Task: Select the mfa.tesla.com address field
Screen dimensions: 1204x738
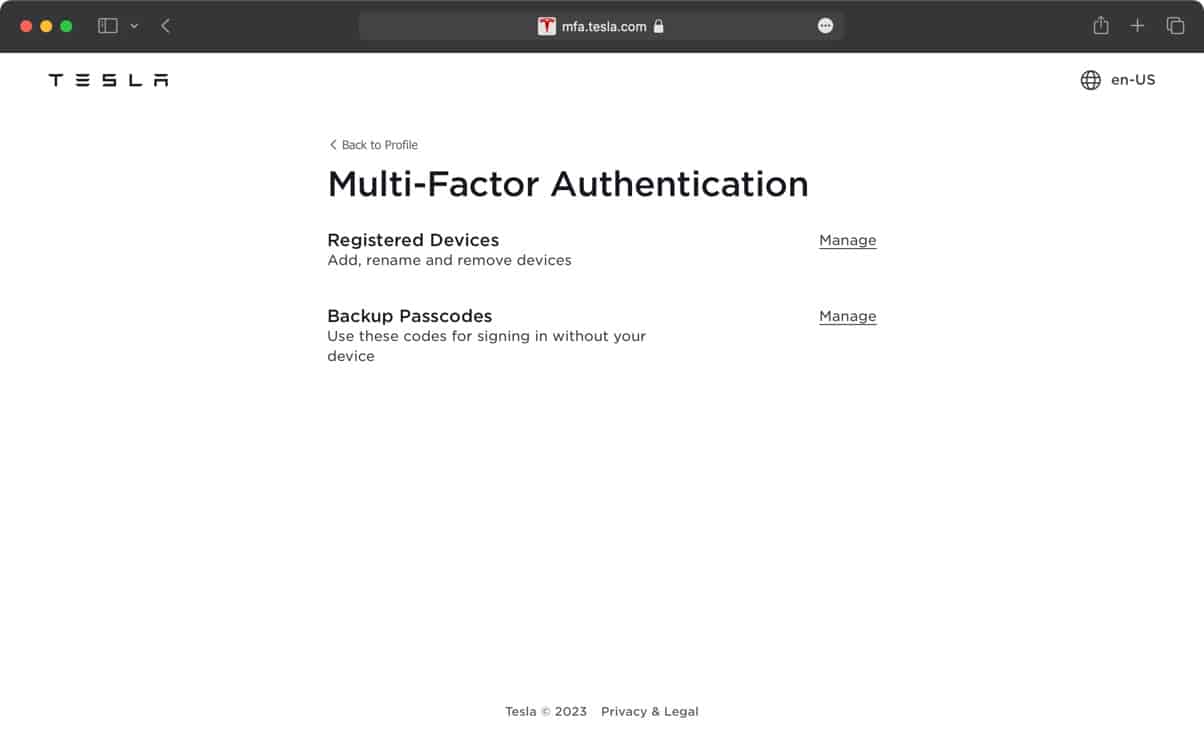Action: [601, 27]
